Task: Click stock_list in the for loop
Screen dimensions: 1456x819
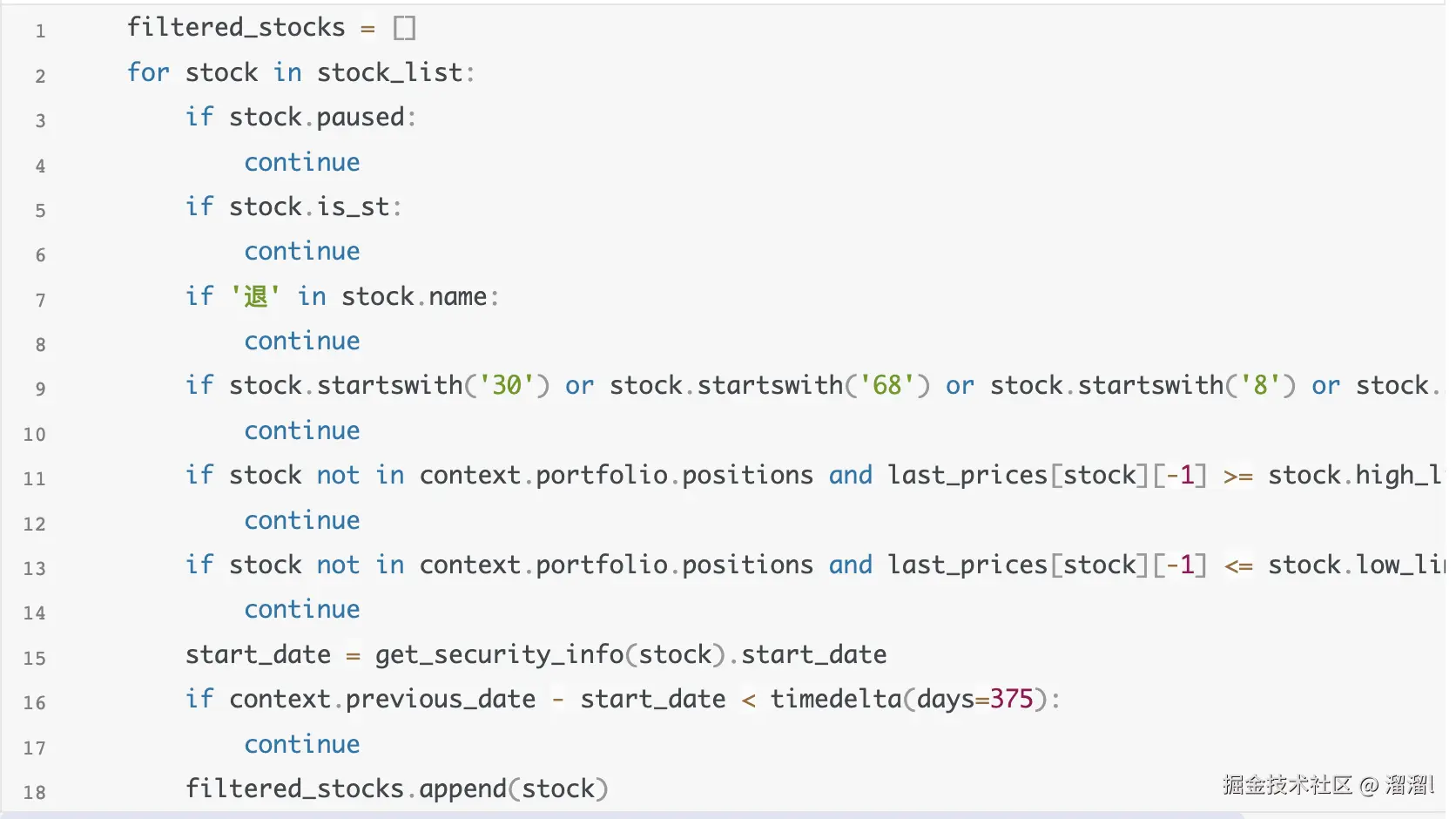Action: tap(389, 72)
